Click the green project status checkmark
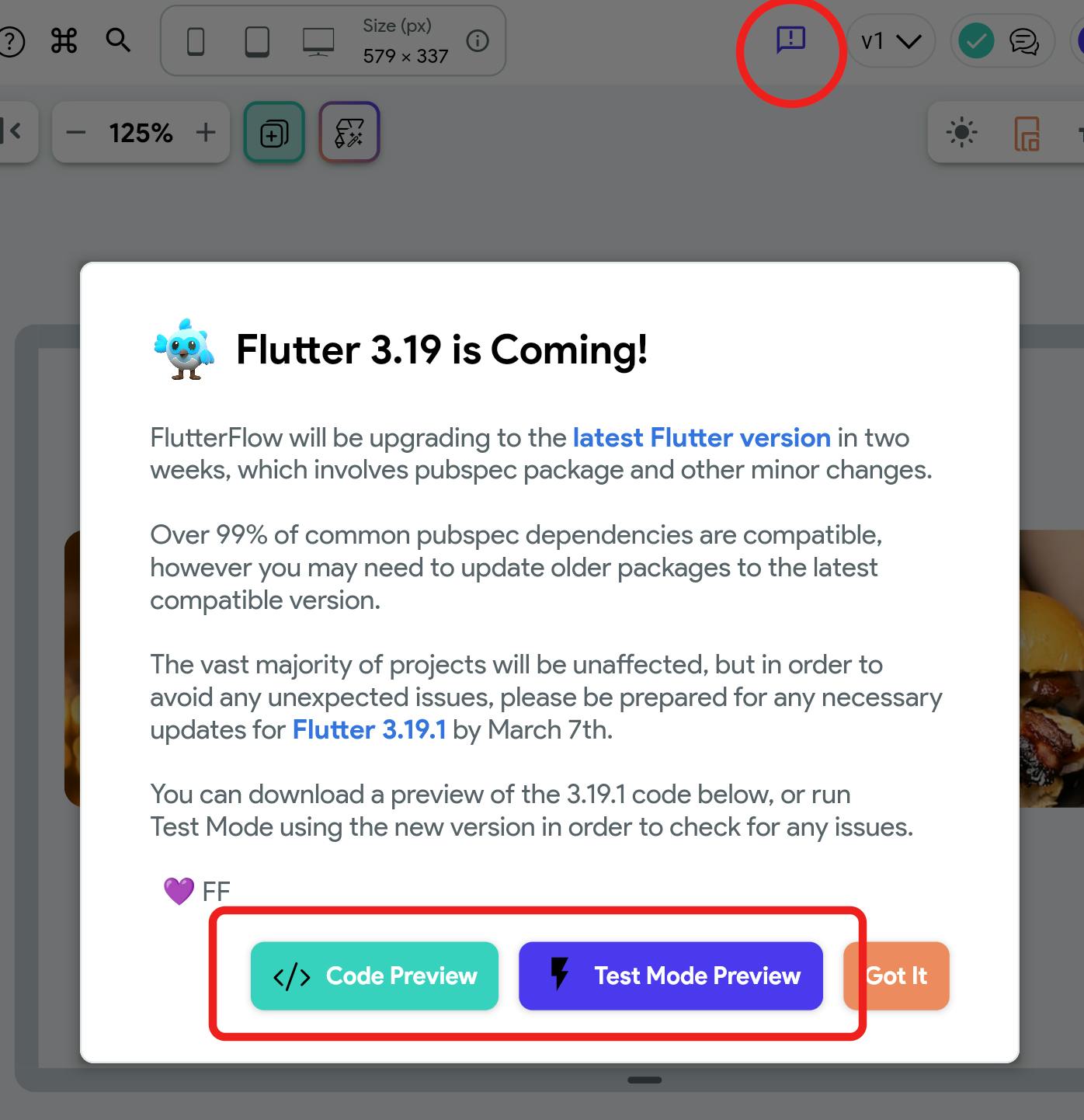 coord(976,41)
